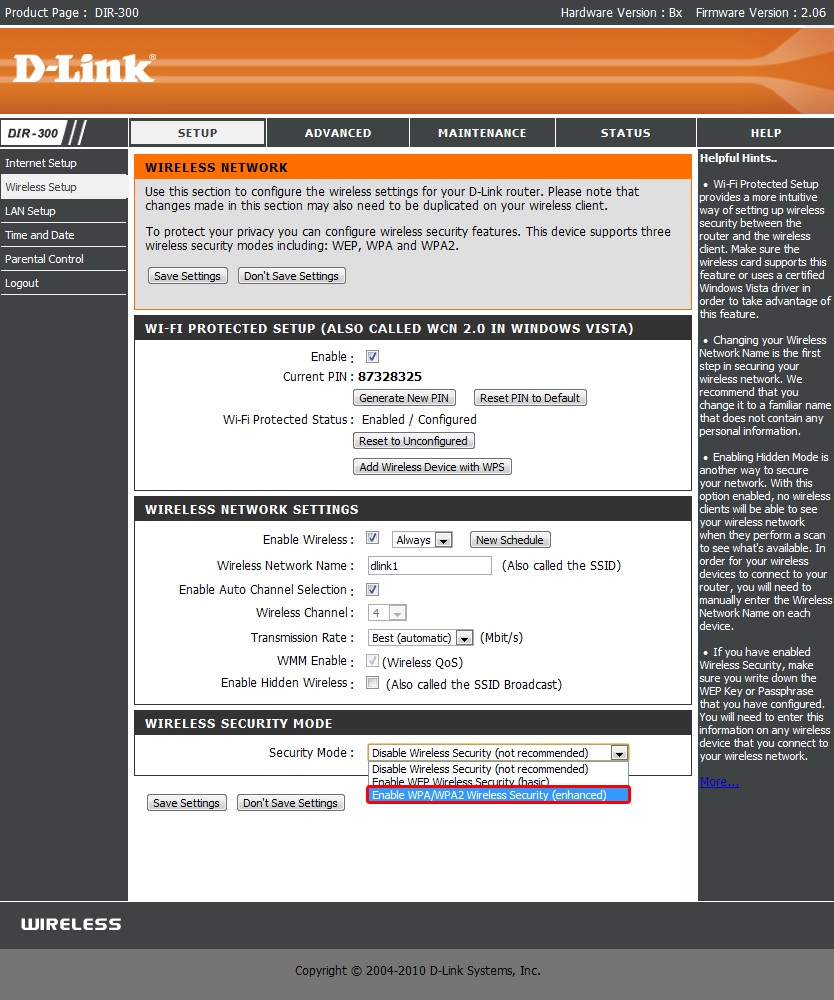Click Reset PIN to Default button

(530, 398)
